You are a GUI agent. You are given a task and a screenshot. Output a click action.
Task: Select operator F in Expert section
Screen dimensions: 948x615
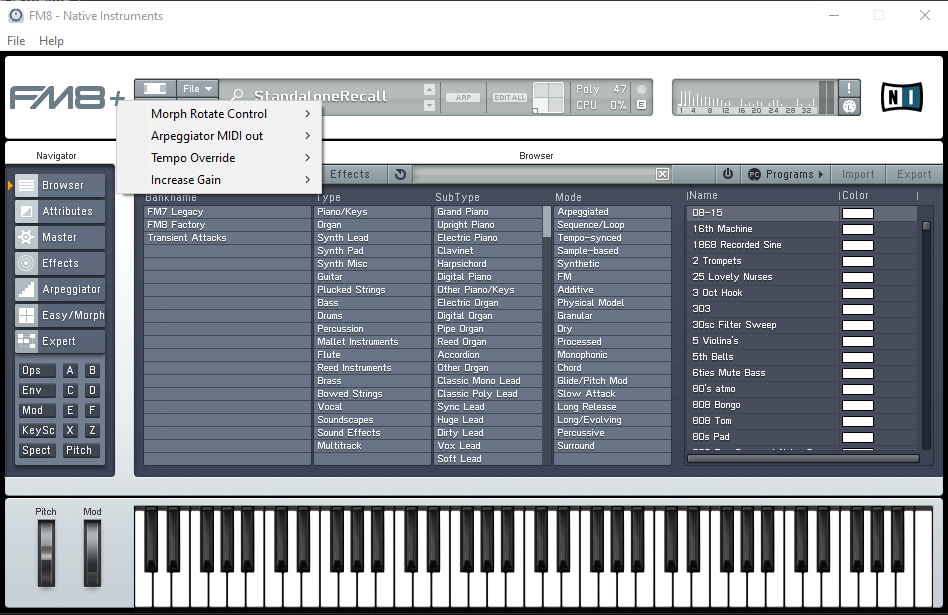tap(92, 410)
